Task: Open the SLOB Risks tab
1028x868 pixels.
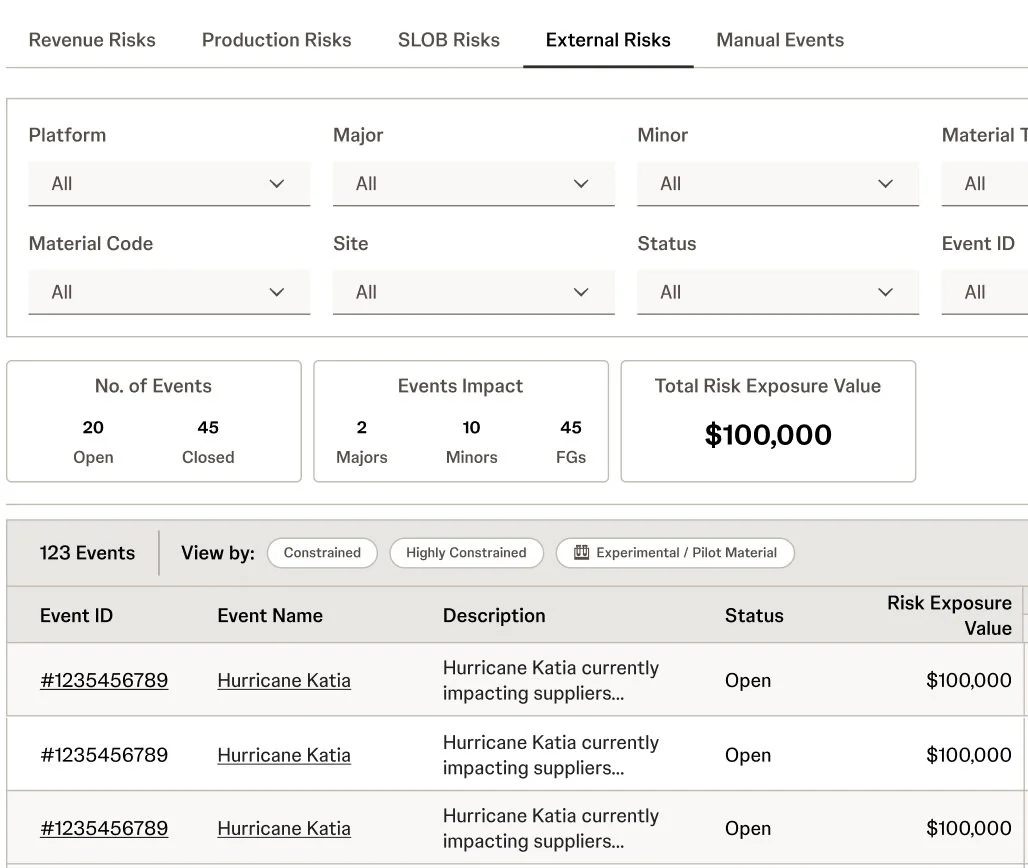Action: pyautogui.click(x=448, y=40)
